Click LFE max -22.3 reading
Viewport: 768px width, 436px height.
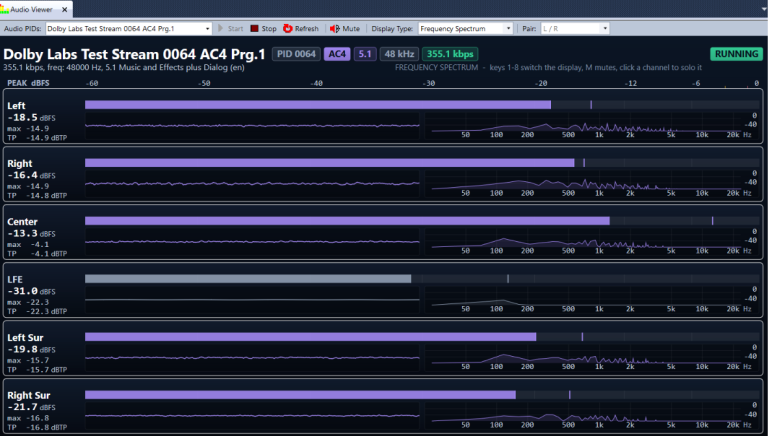click(x=28, y=302)
